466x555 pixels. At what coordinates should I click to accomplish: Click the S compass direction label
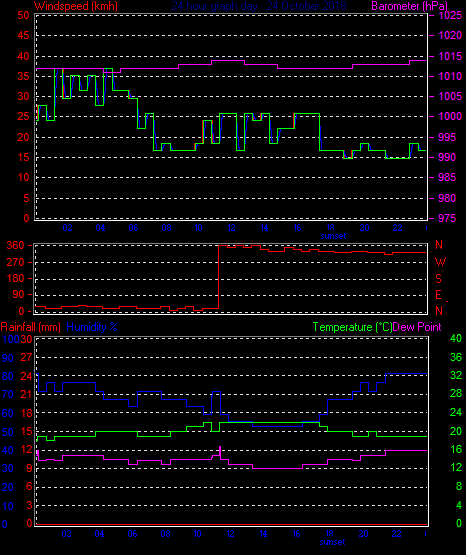click(439, 279)
